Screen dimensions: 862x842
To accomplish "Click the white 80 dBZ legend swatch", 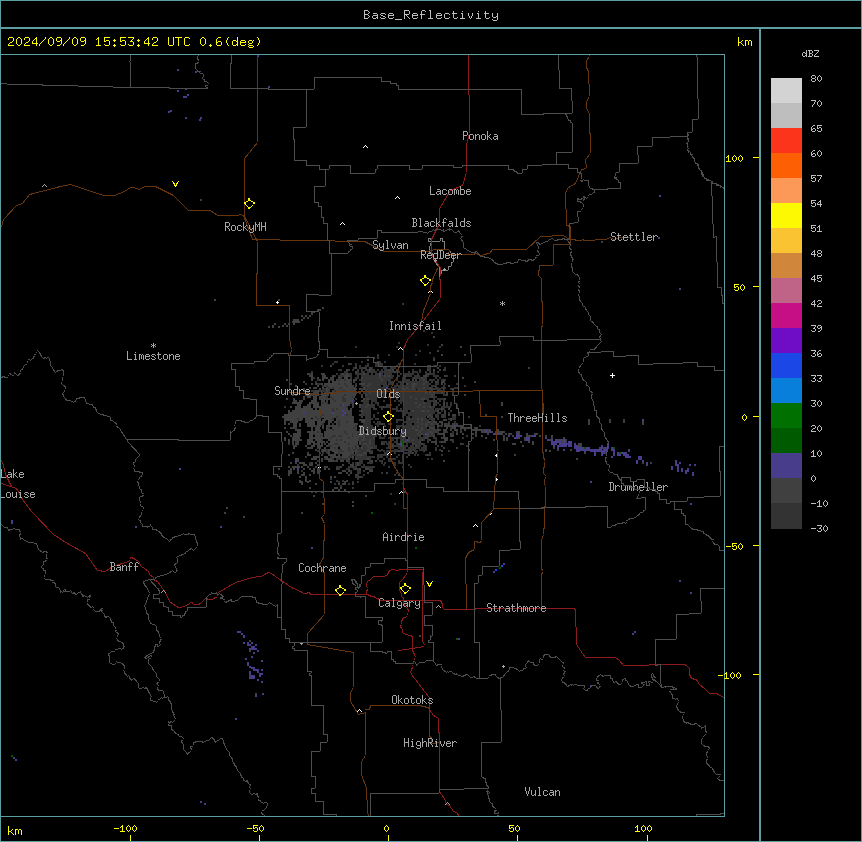I will (x=786, y=91).
